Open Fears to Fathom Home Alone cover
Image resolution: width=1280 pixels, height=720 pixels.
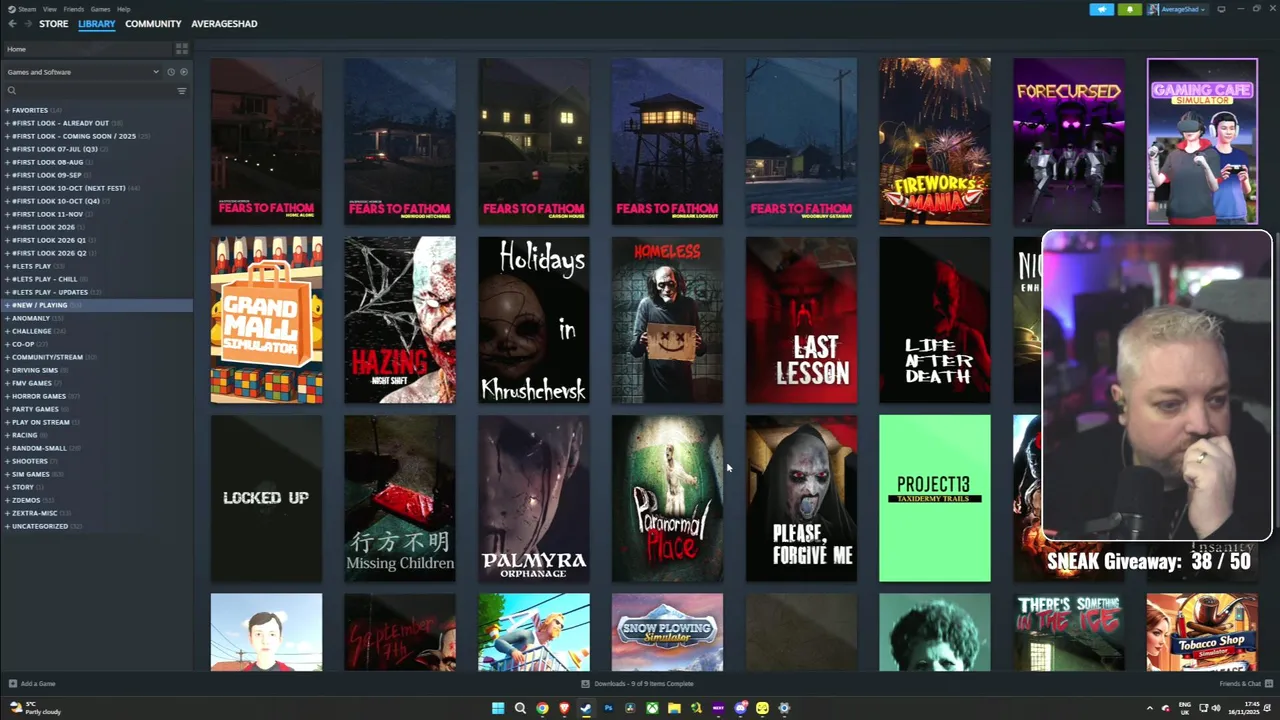point(266,141)
